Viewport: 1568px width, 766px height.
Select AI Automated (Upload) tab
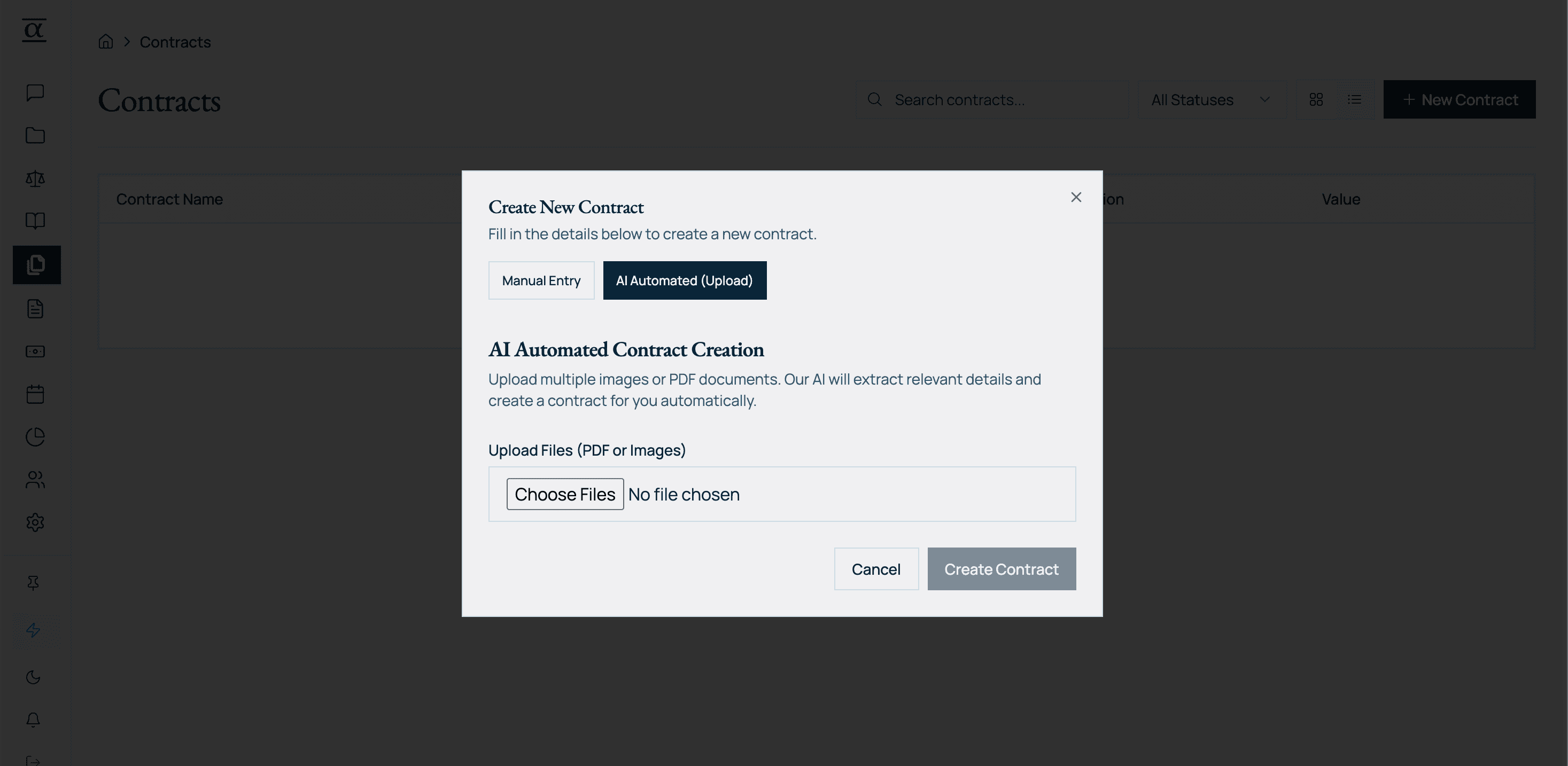click(685, 280)
